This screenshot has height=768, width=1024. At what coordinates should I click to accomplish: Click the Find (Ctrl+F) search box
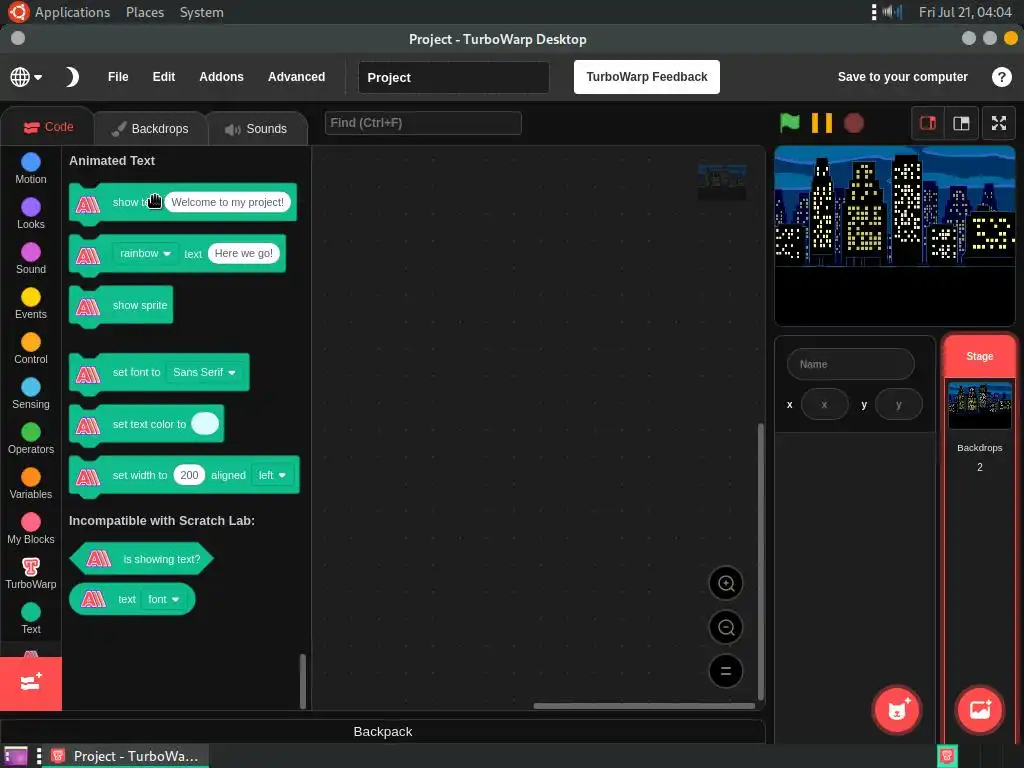tap(423, 123)
